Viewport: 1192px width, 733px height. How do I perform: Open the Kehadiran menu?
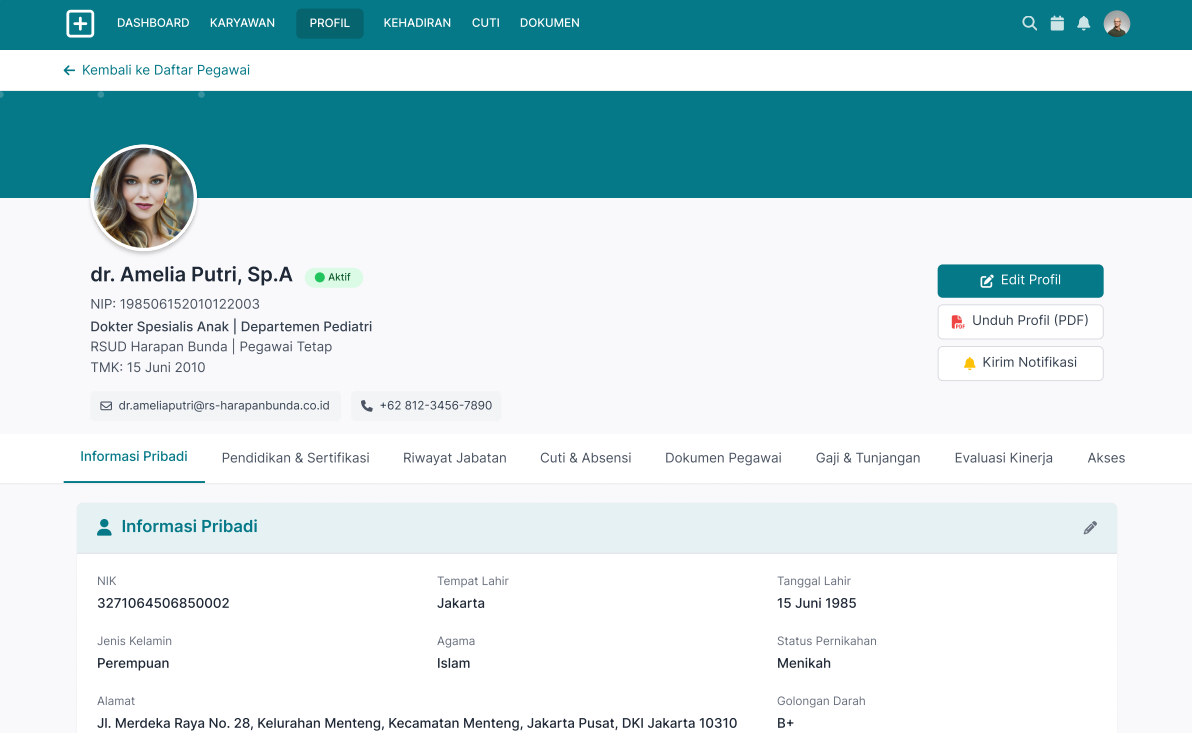[417, 23]
